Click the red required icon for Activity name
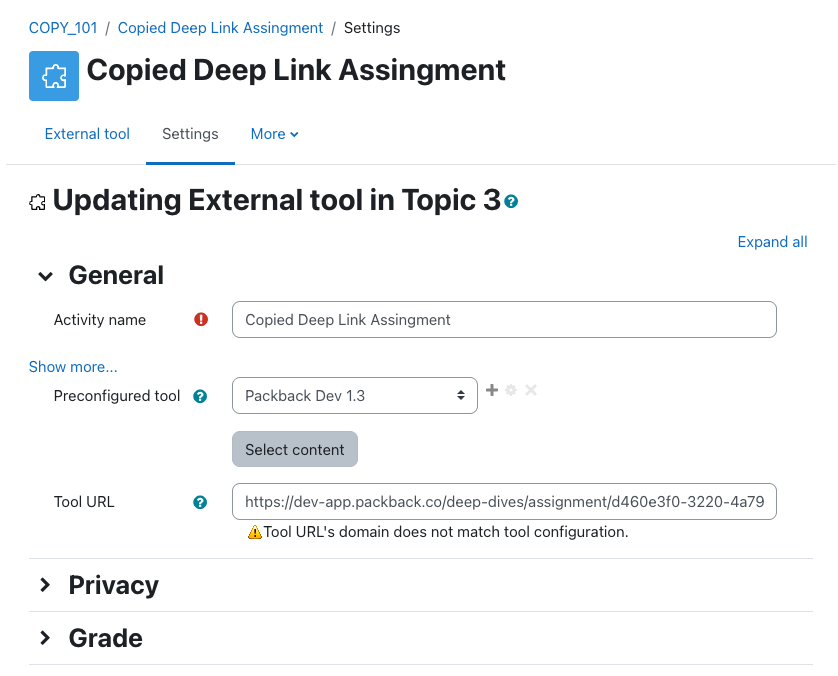The width and height of the screenshot is (838, 676). click(x=201, y=320)
